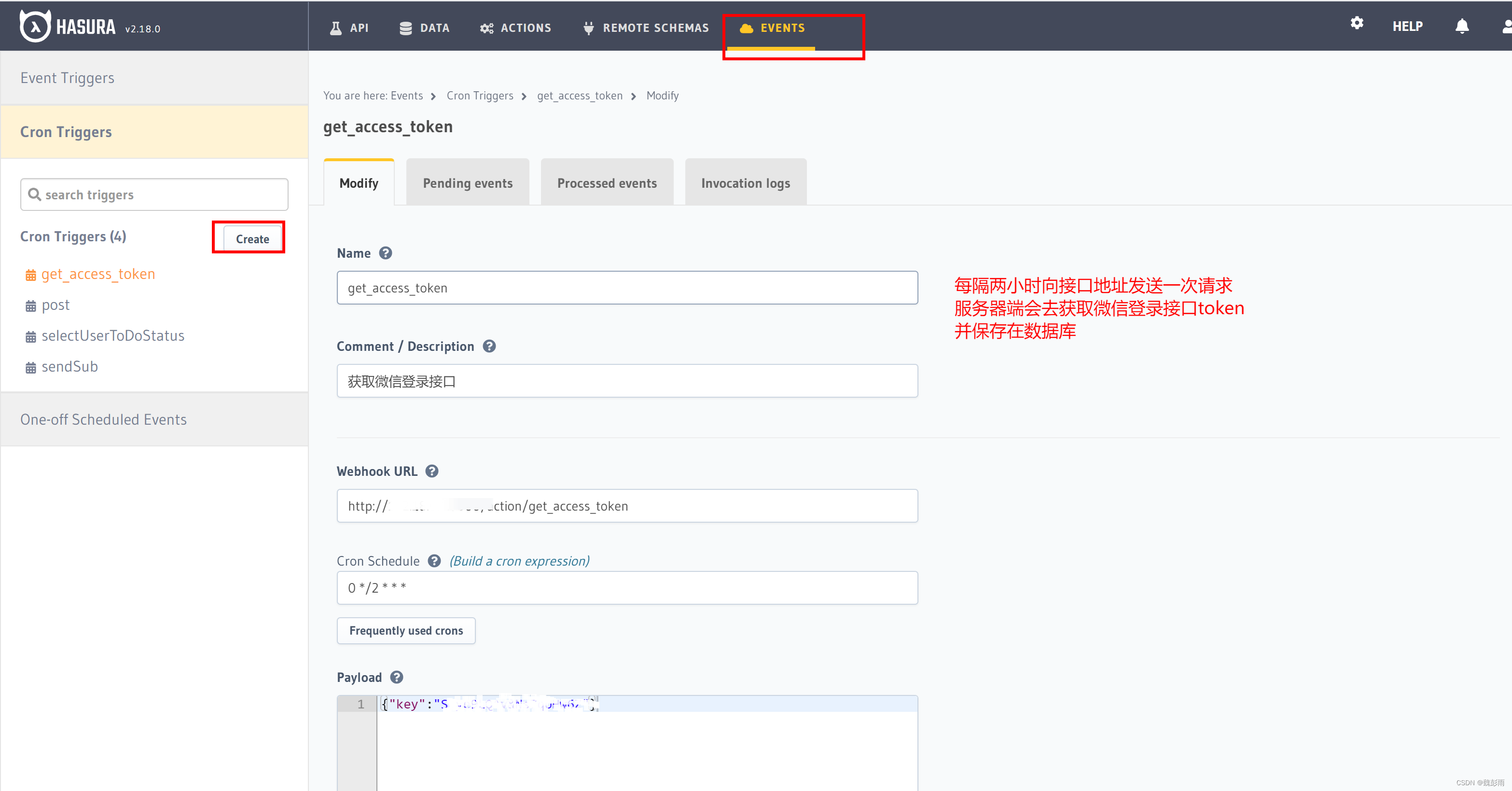Click help icon next to Payload
The width and height of the screenshot is (1512, 791).
point(397,677)
